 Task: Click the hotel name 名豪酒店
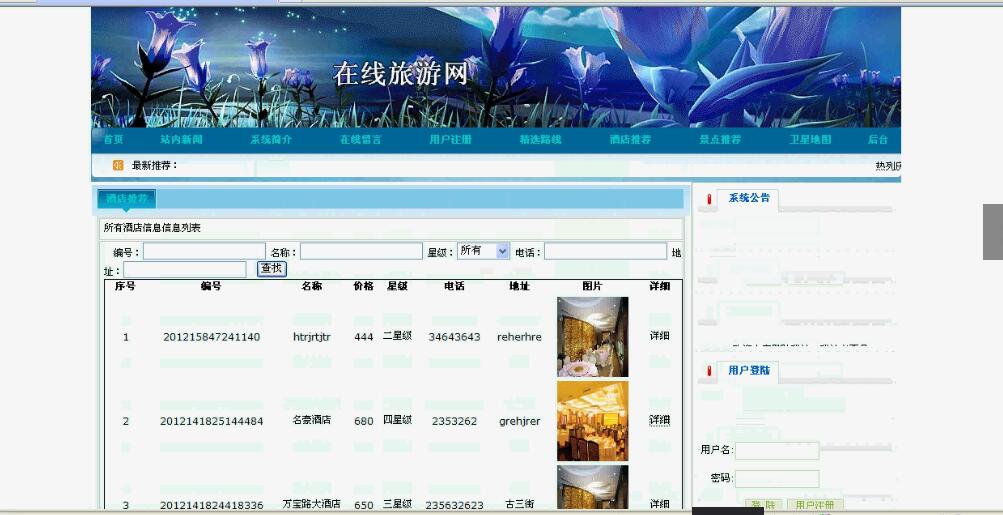coord(312,421)
